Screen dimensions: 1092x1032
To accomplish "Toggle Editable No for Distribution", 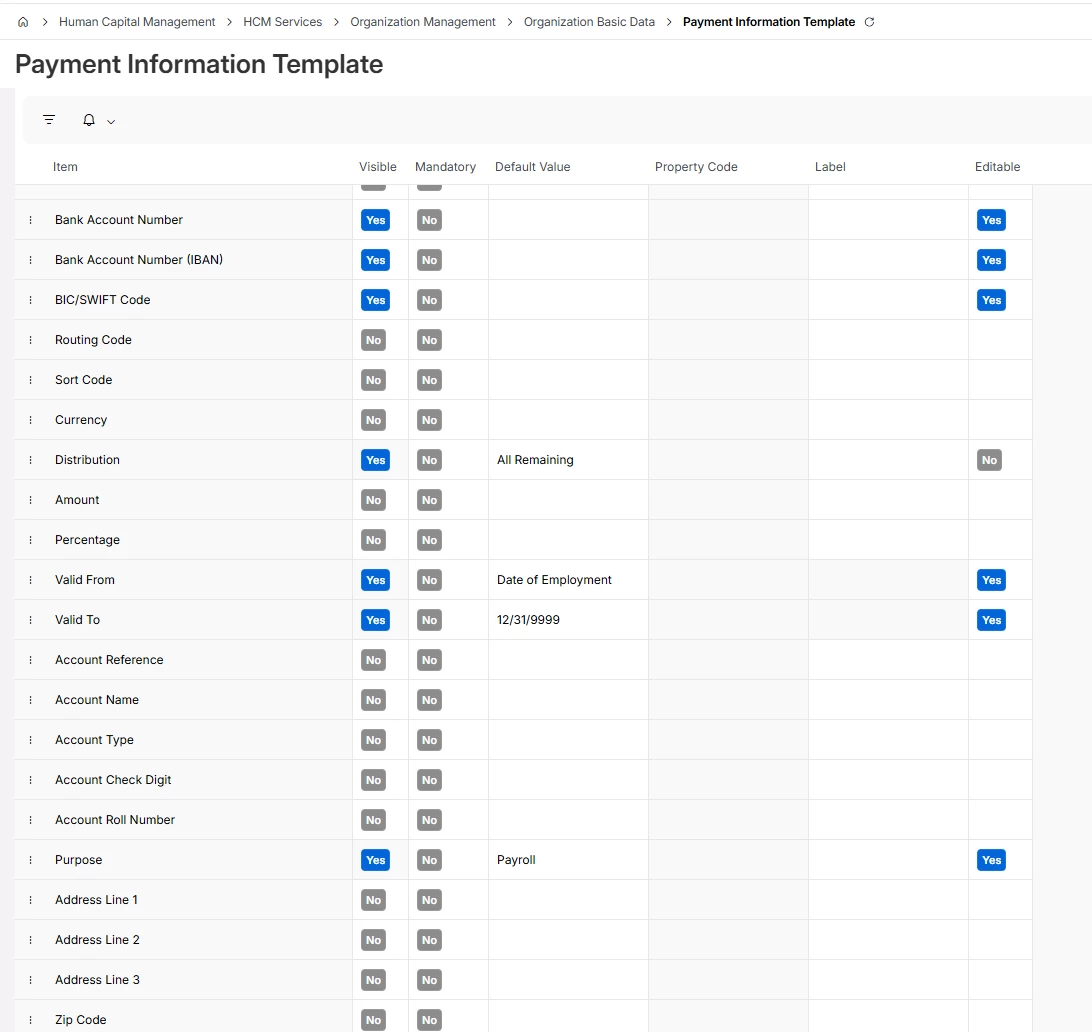I will coord(989,460).
